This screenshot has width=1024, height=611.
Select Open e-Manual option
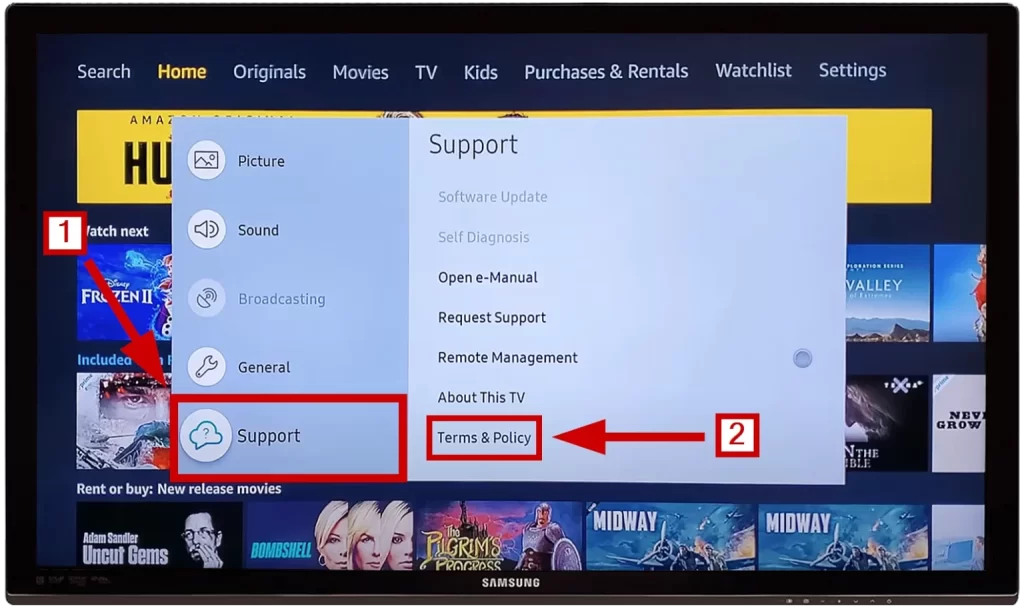[487, 277]
